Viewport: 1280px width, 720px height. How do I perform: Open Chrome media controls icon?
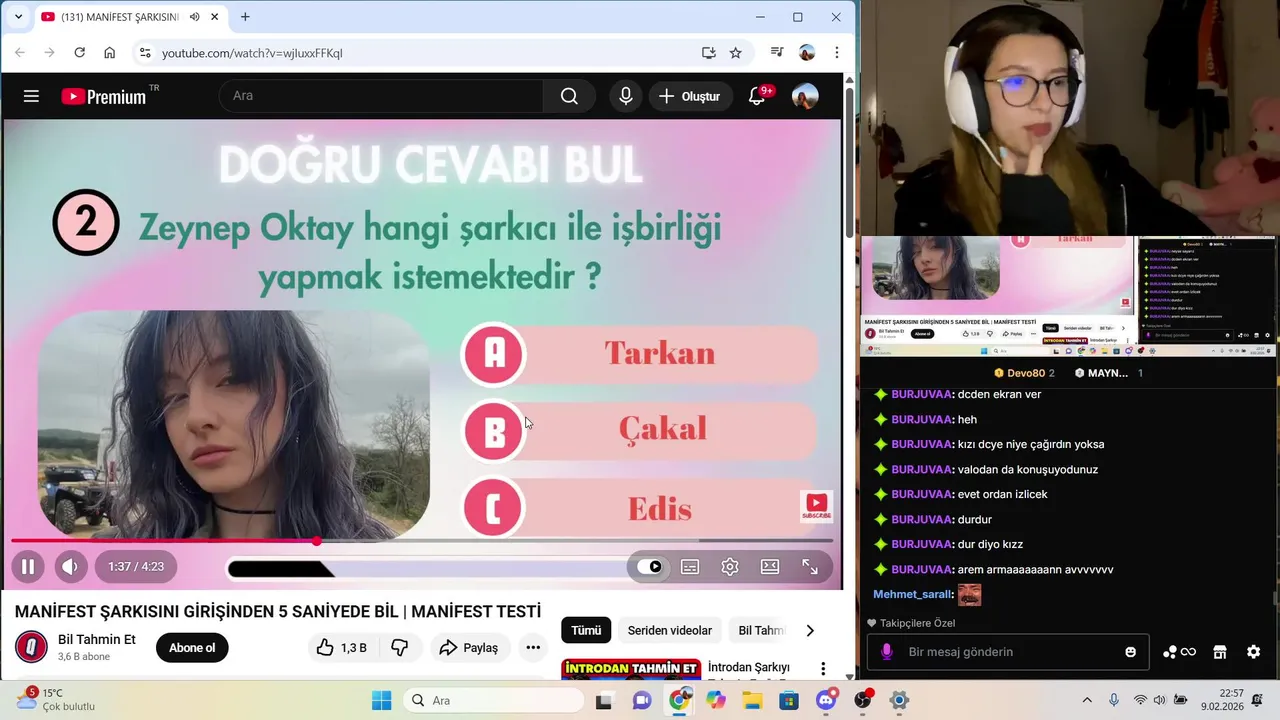point(777,53)
